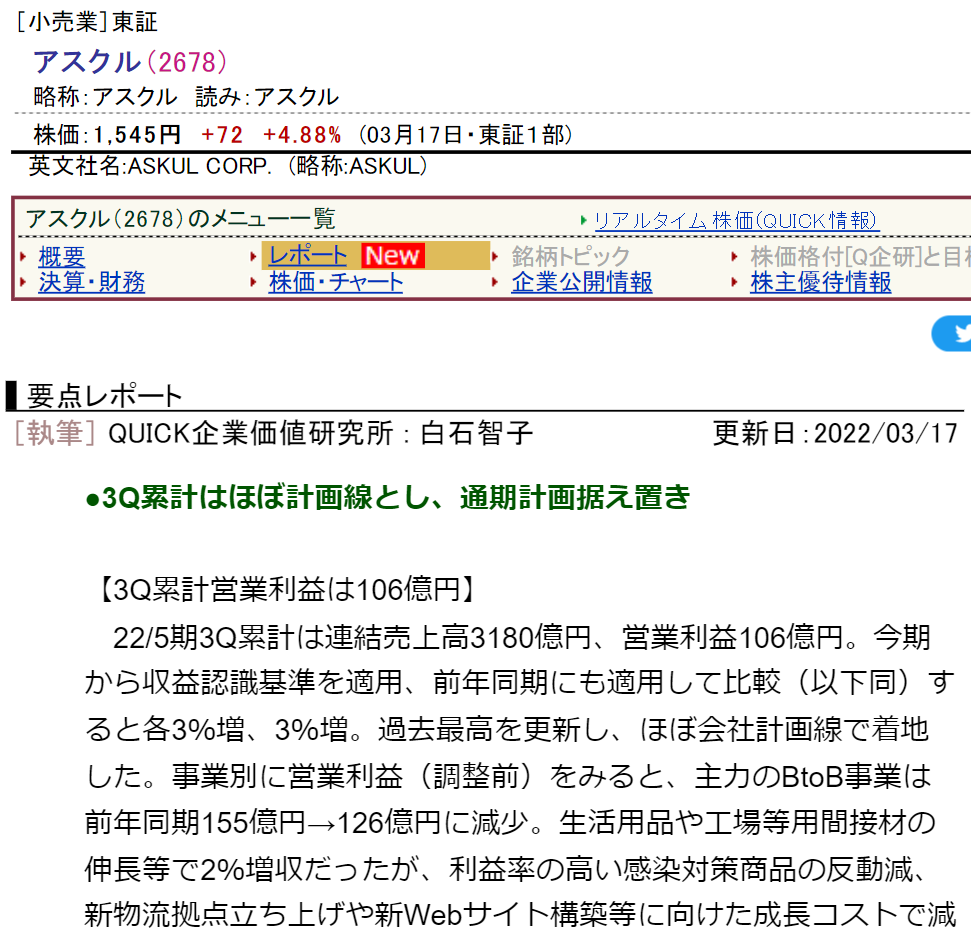Image resolution: width=971 pixels, height=932 pixels.
Task: Open the 株価・チャート link
Action: coord(336,282)
